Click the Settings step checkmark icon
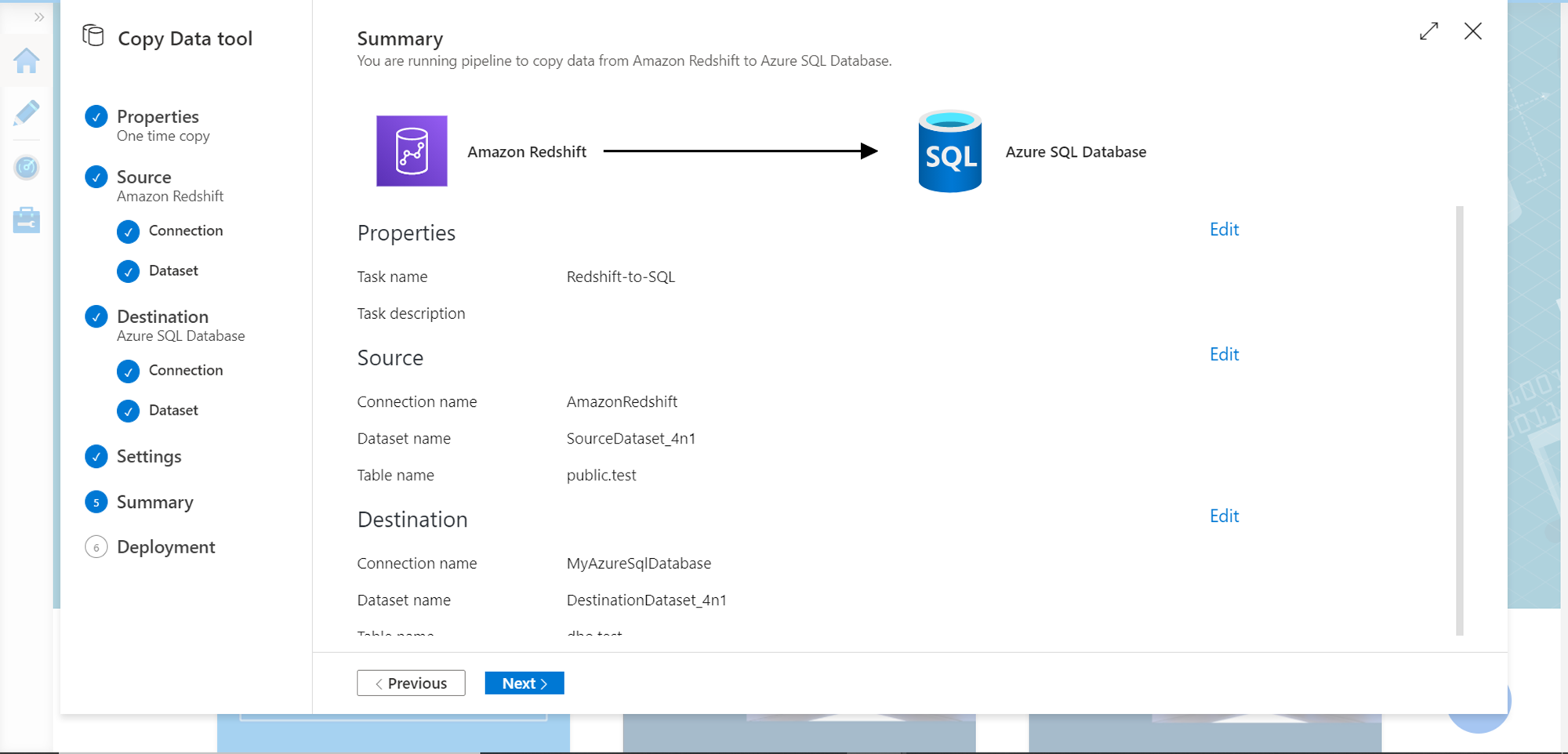Image resolution: width=1568 pixels, height=754 pixels. [96, 456]
